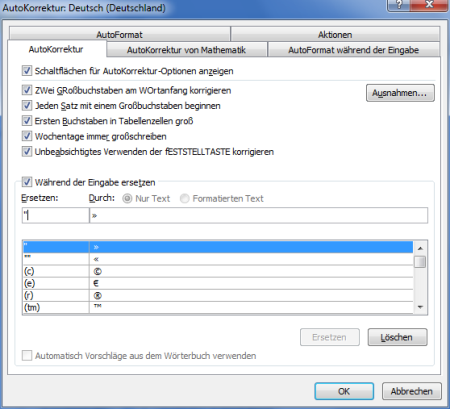Select the (r) registered list entry
Screen dimensions: 450x409
tap(218, 295)
